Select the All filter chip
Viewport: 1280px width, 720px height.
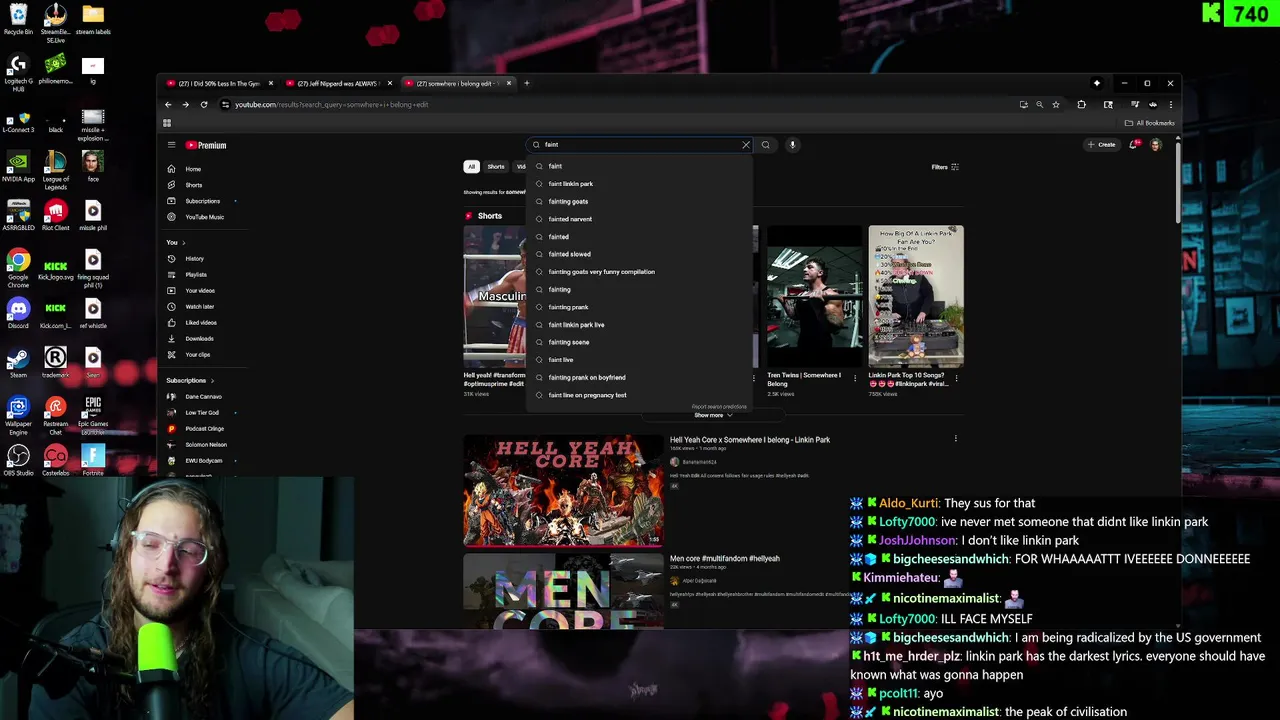pyautogui.click(x=471, y=167)
